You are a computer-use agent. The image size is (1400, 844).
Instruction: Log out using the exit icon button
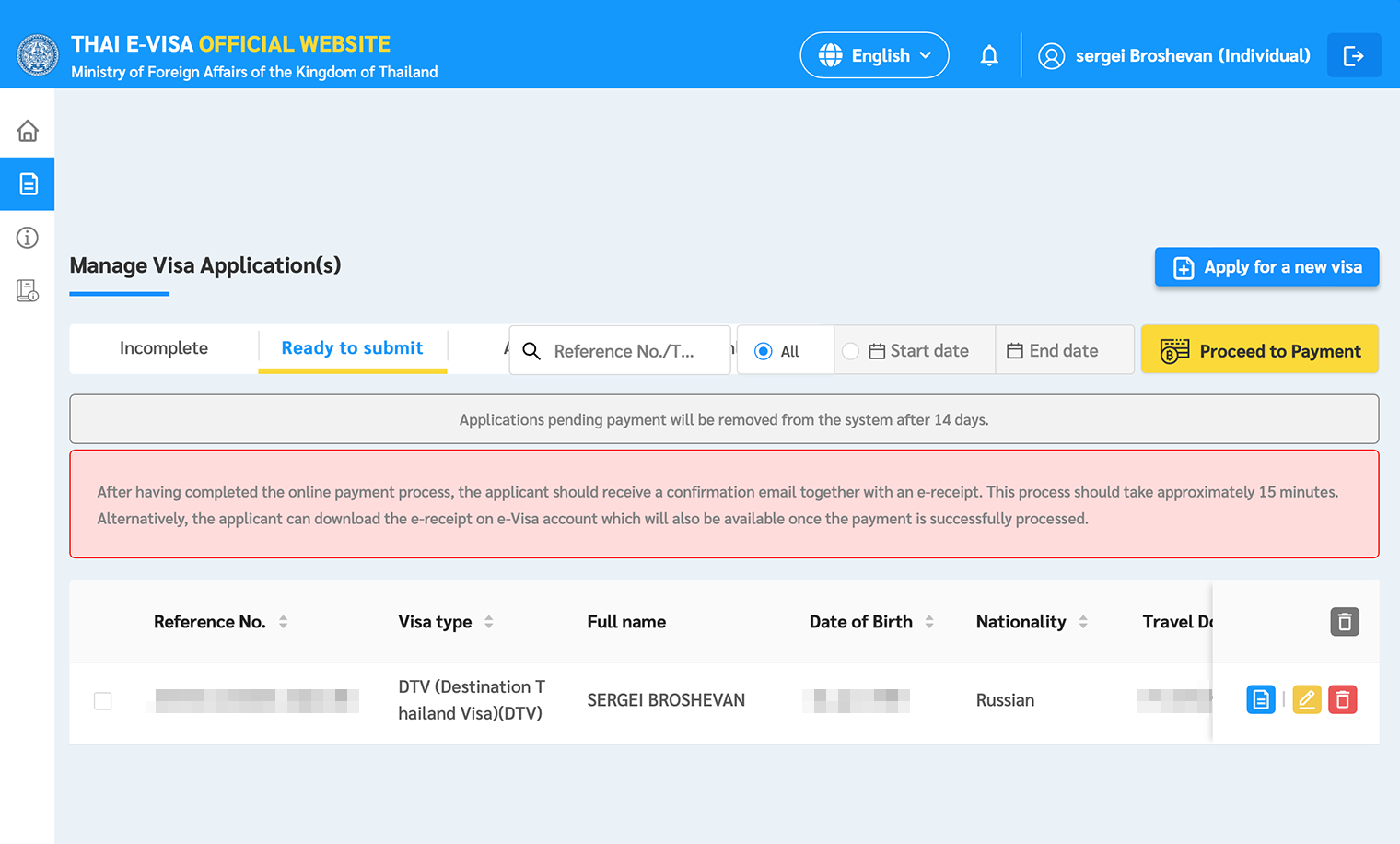[x=1354, y=55]
